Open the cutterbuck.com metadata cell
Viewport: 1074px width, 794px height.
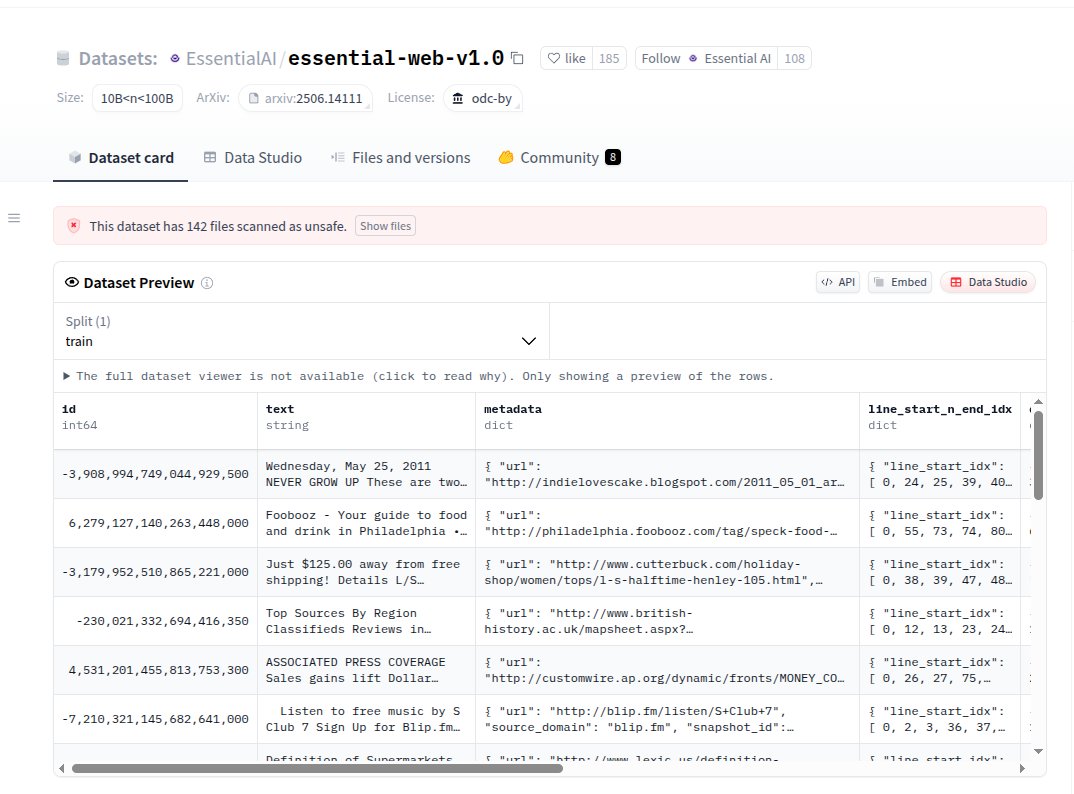click(x=668, y=572)
